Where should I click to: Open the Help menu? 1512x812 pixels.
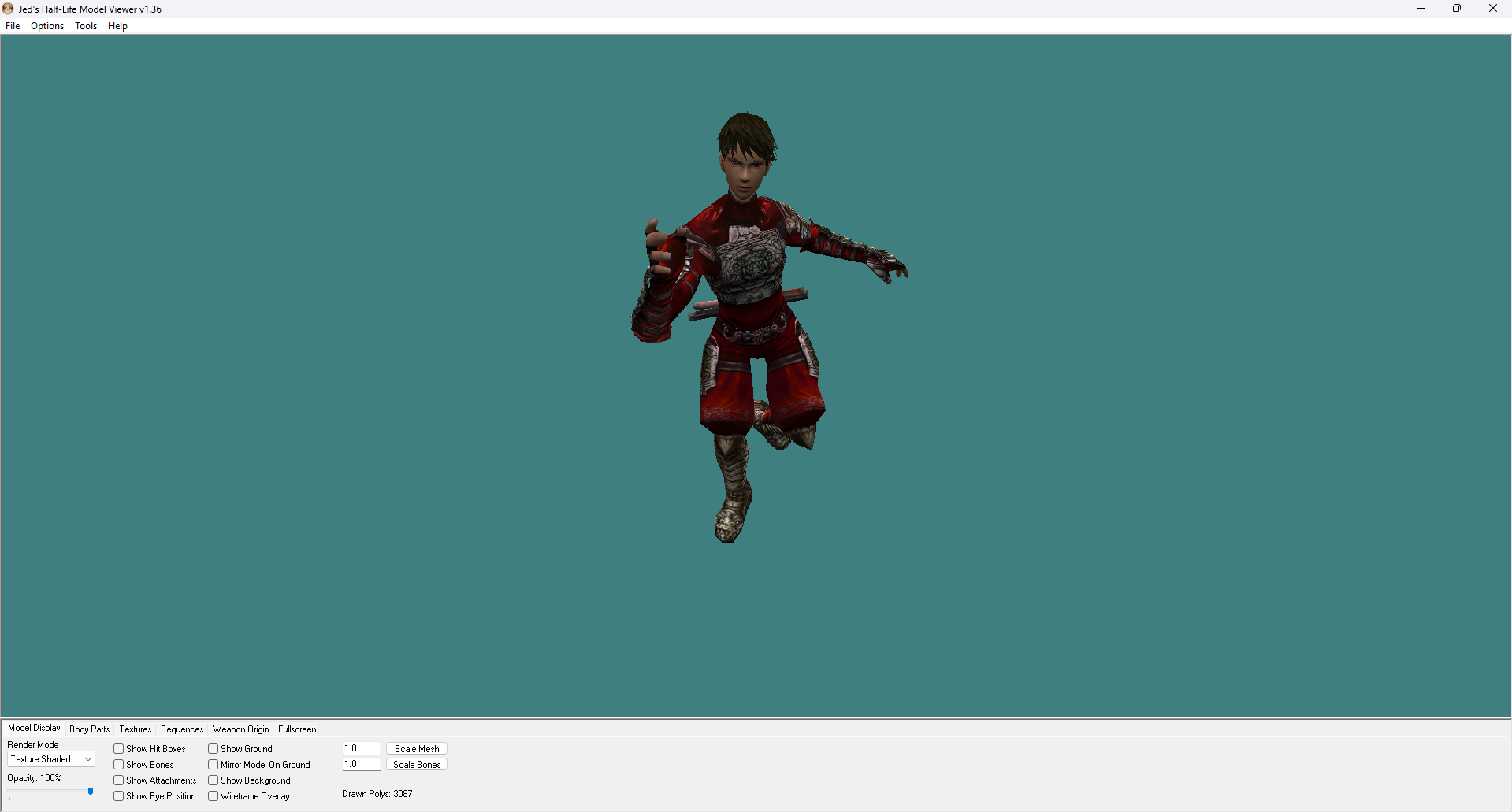tap(117, 26)
